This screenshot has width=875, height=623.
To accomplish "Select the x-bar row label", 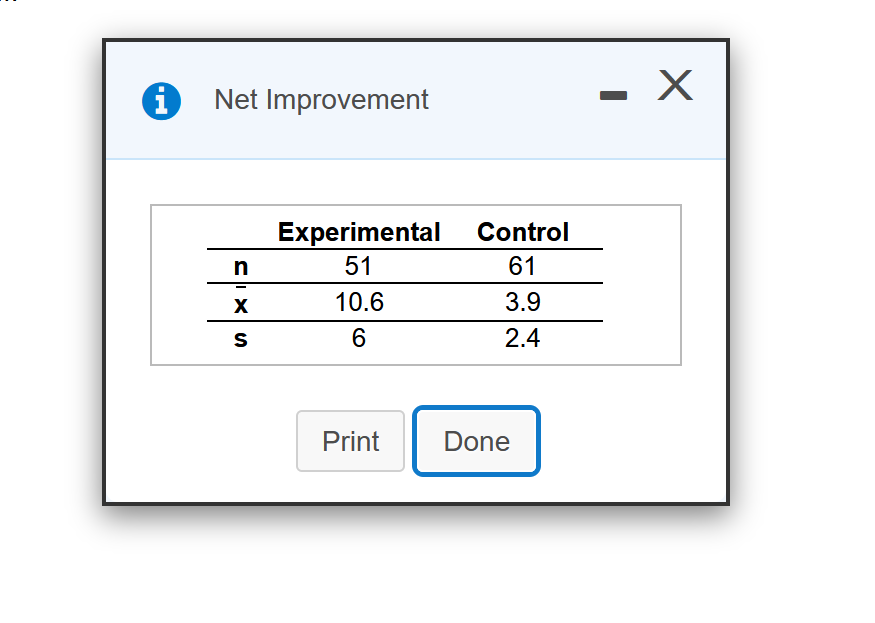I will coord(241,302).
